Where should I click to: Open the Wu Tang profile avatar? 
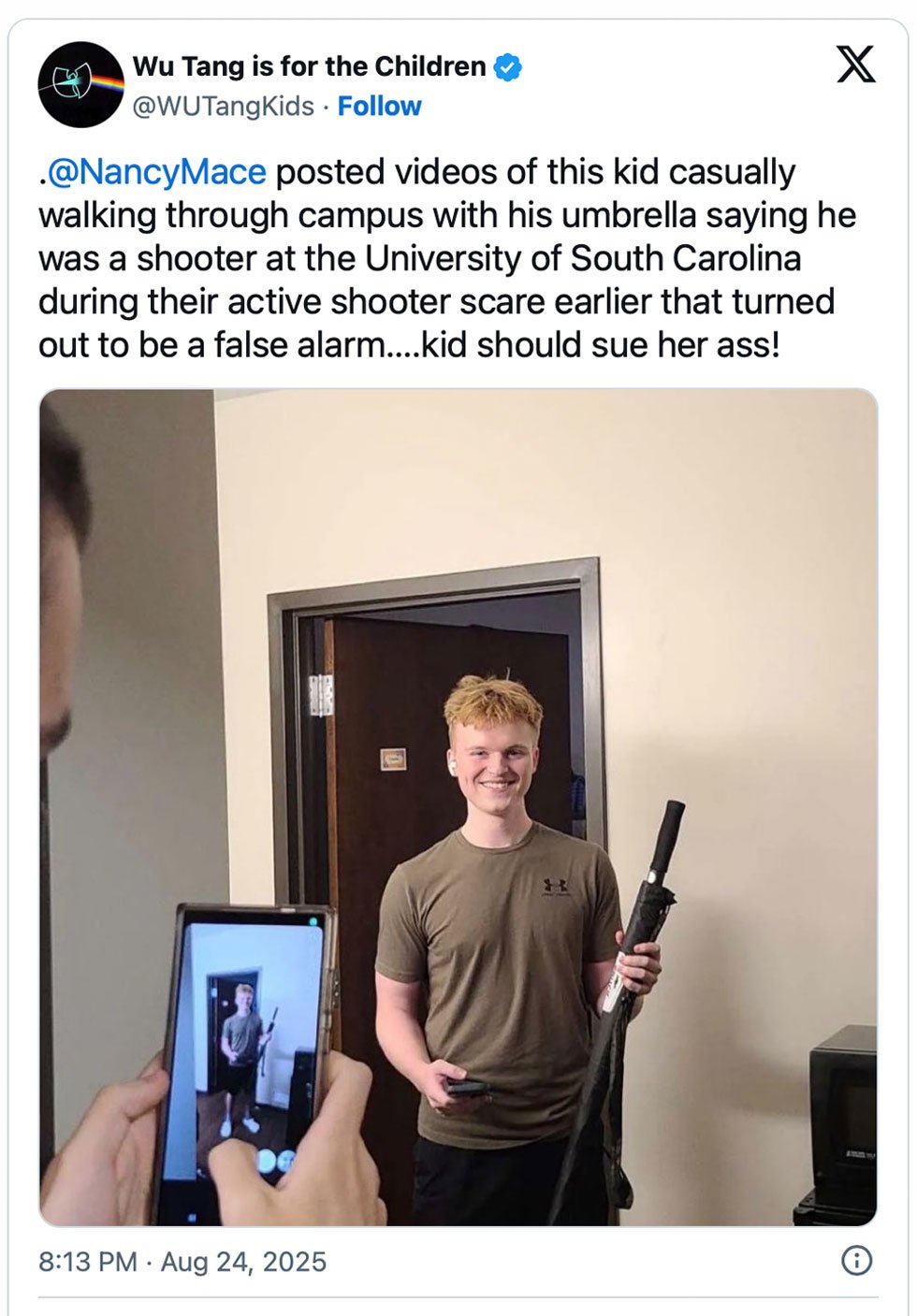(x=81, y=84)
